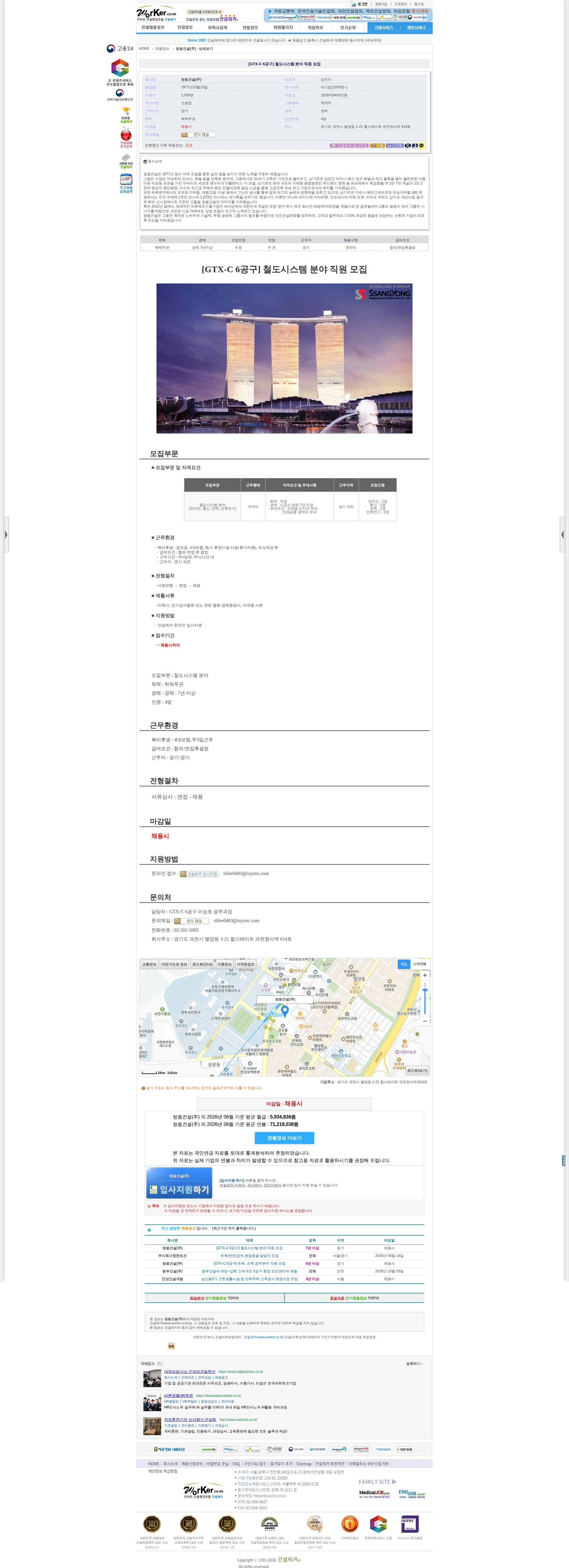Open the 대덕파트너스 인재파견솔루션 link
569x1568 pixels.
coord(189,1371)
